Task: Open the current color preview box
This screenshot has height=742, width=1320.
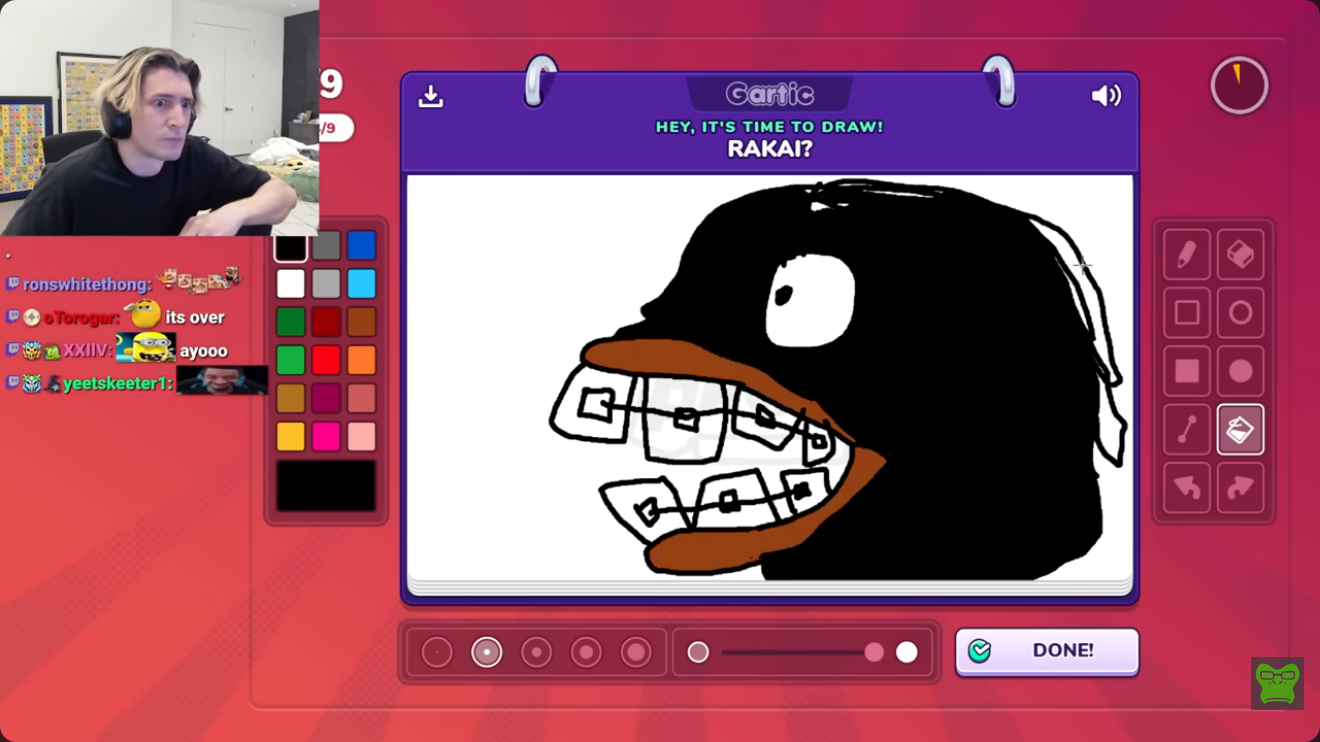Action: 326,486
